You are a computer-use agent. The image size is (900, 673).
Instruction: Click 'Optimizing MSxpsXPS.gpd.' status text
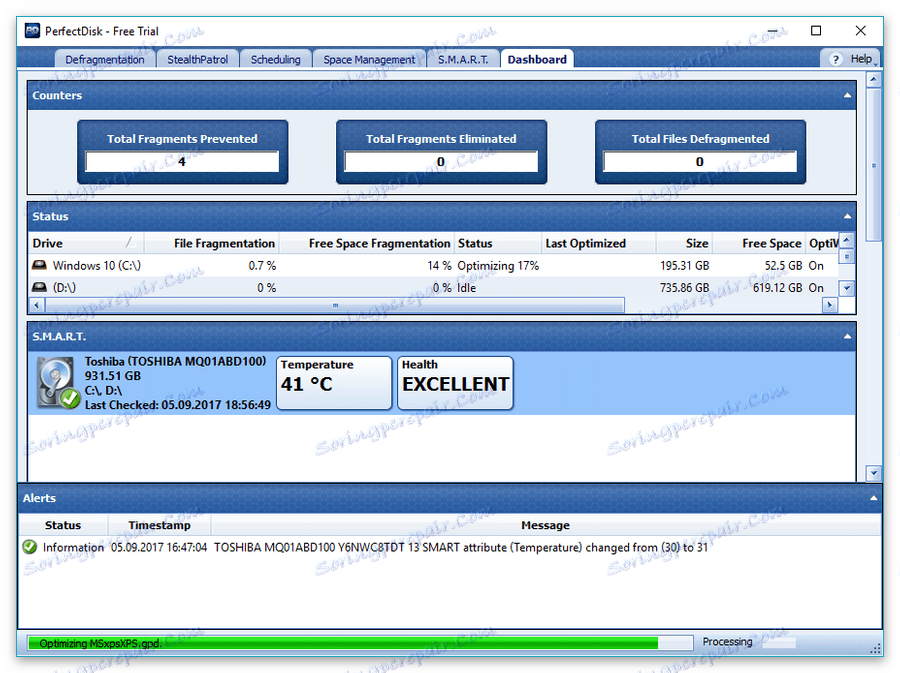(100, 643)
